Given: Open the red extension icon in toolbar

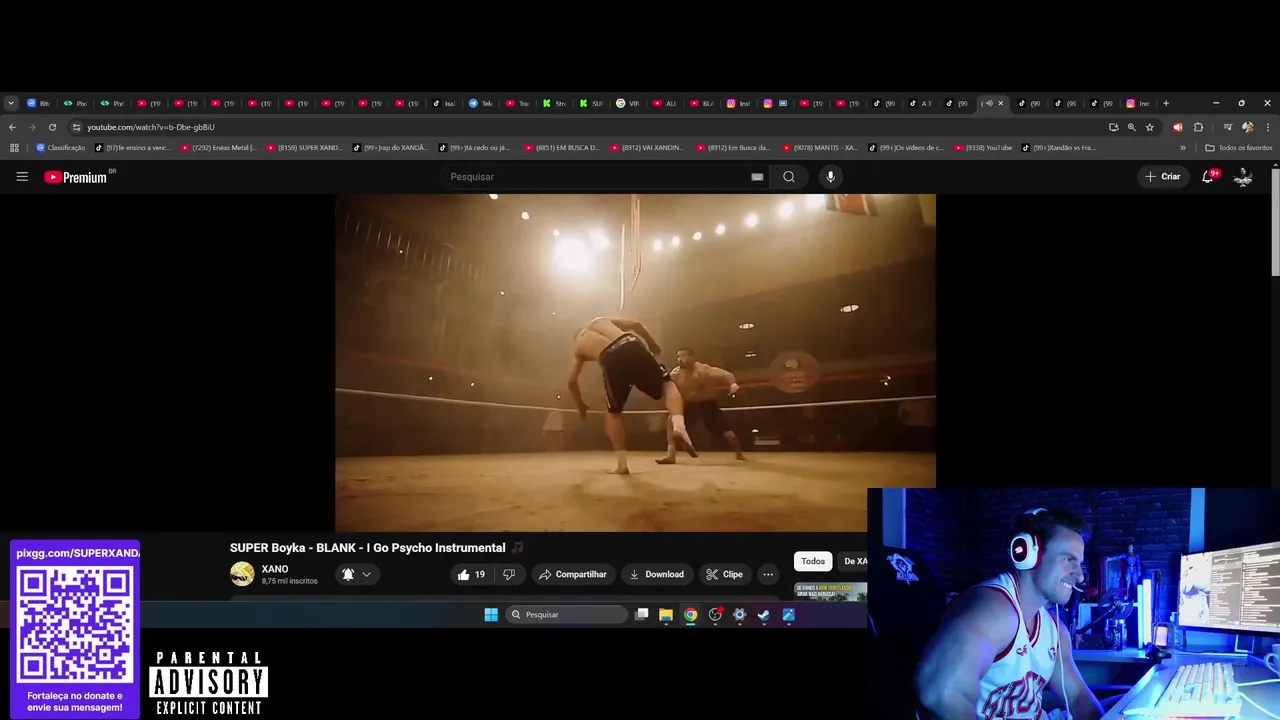Looking at the screenshot, I should (1177, 127).
